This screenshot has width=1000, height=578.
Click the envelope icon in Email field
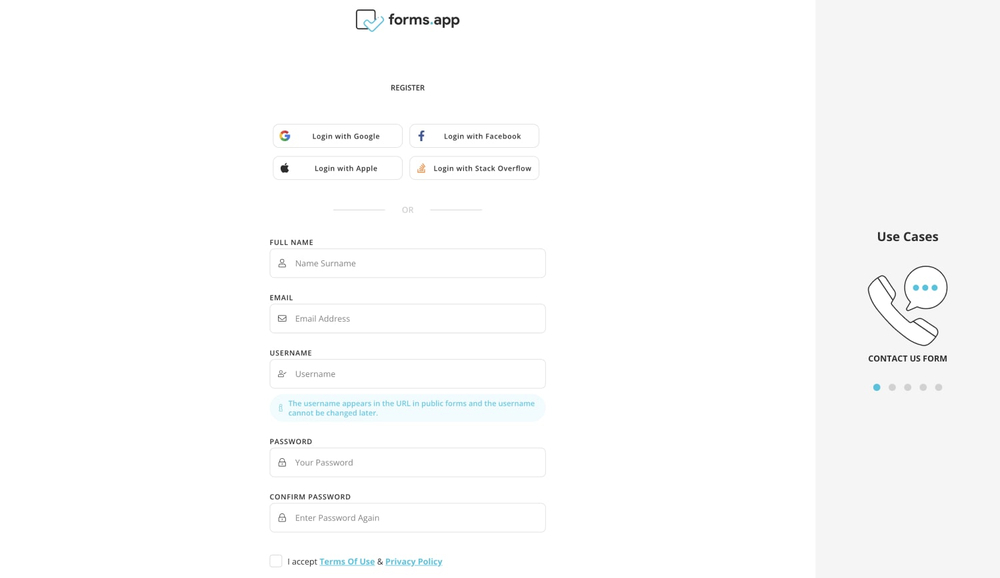[282, 319]
